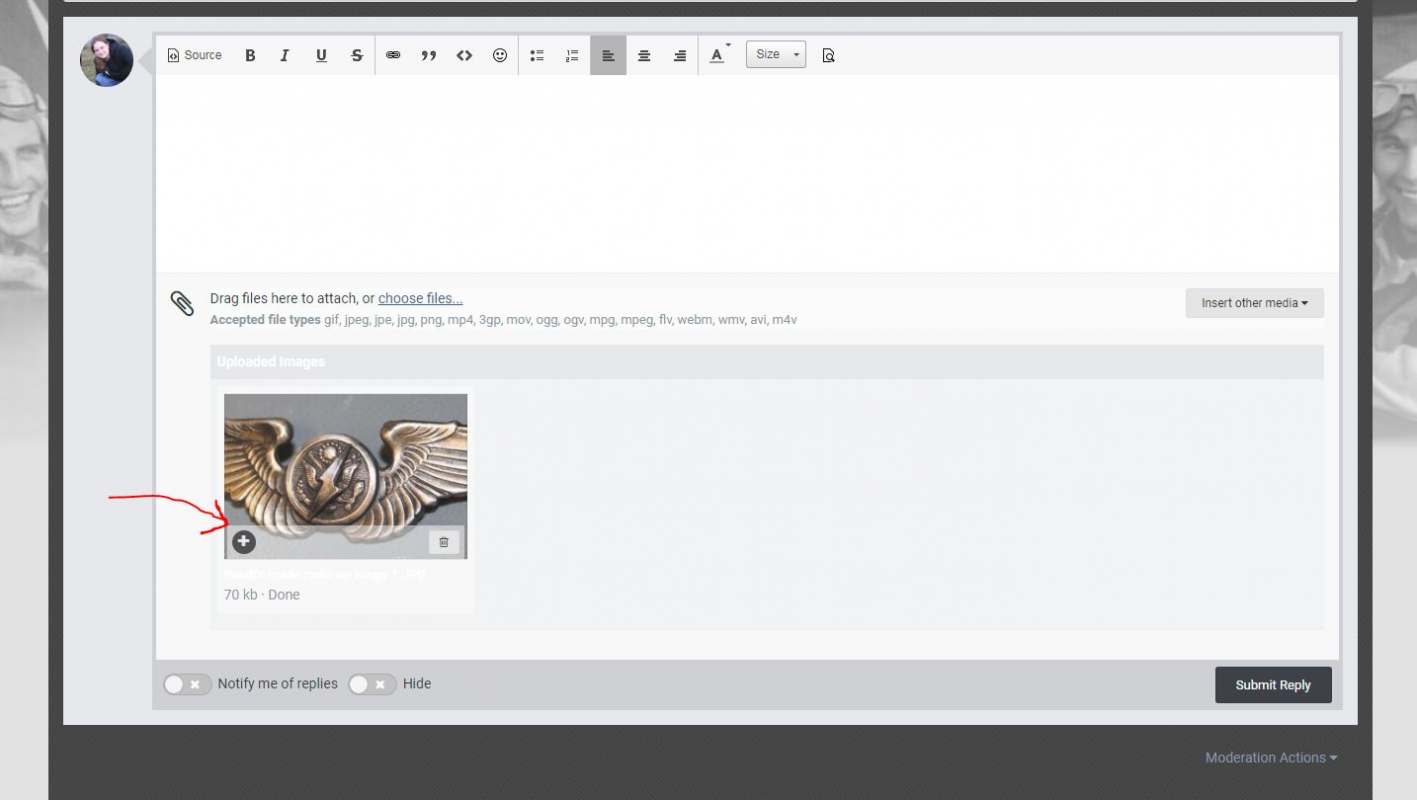This screenshot has width=1417, height=800.
Task: Open the emoji picker
Action: click(x=499, y=55)
